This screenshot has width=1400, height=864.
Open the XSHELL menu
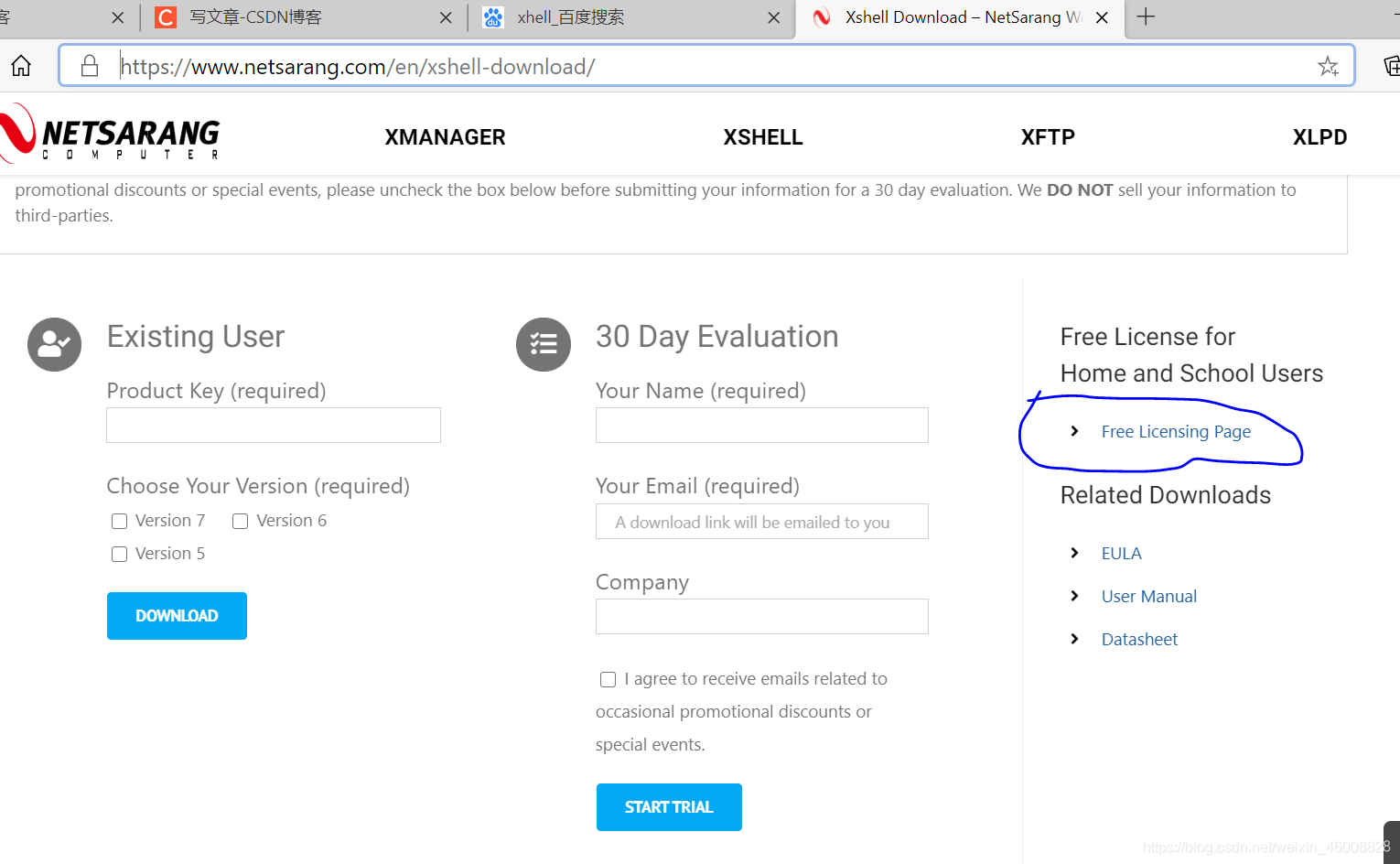(x=763, y=137)
